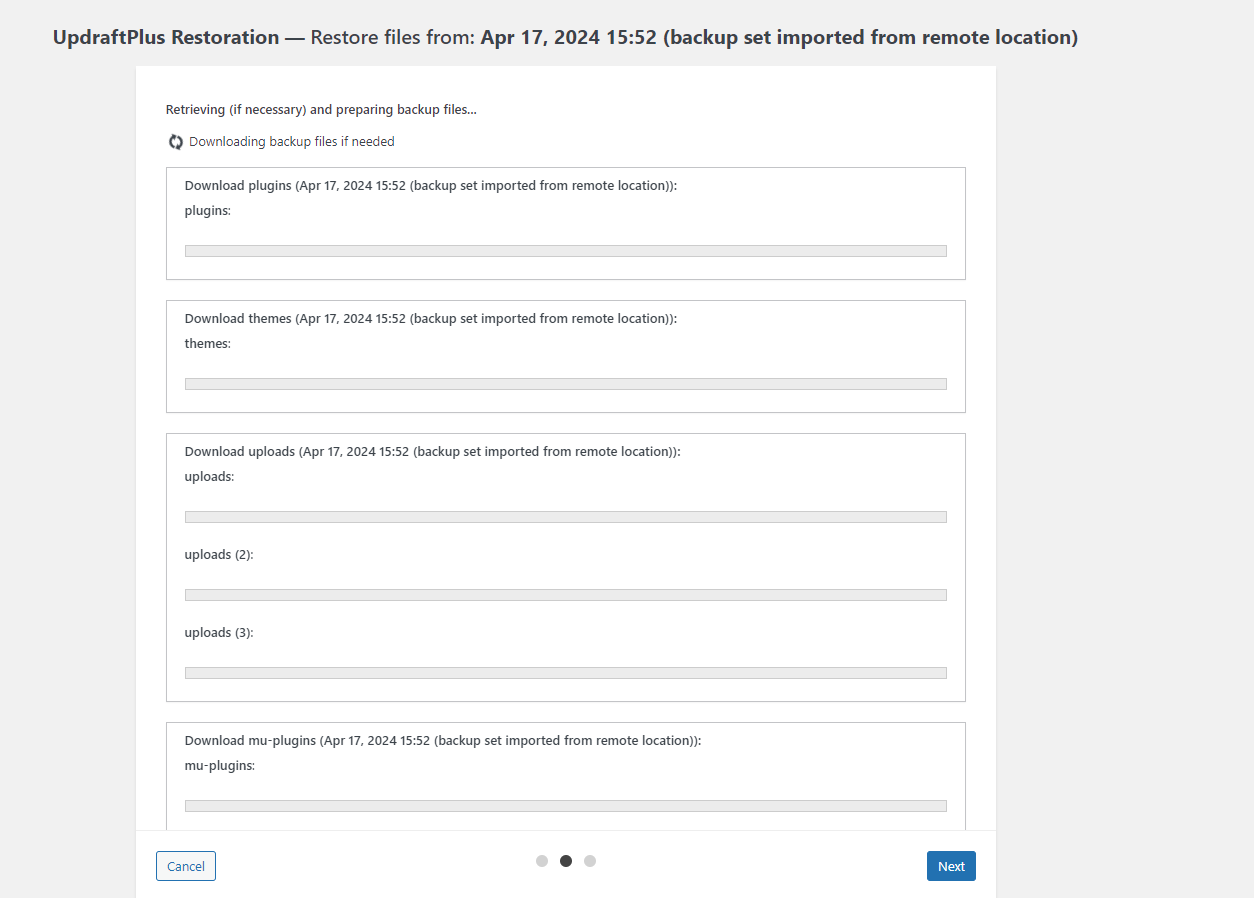Click the Next button
Screen dimensions: 1254x898
click(x=951, y=866)
